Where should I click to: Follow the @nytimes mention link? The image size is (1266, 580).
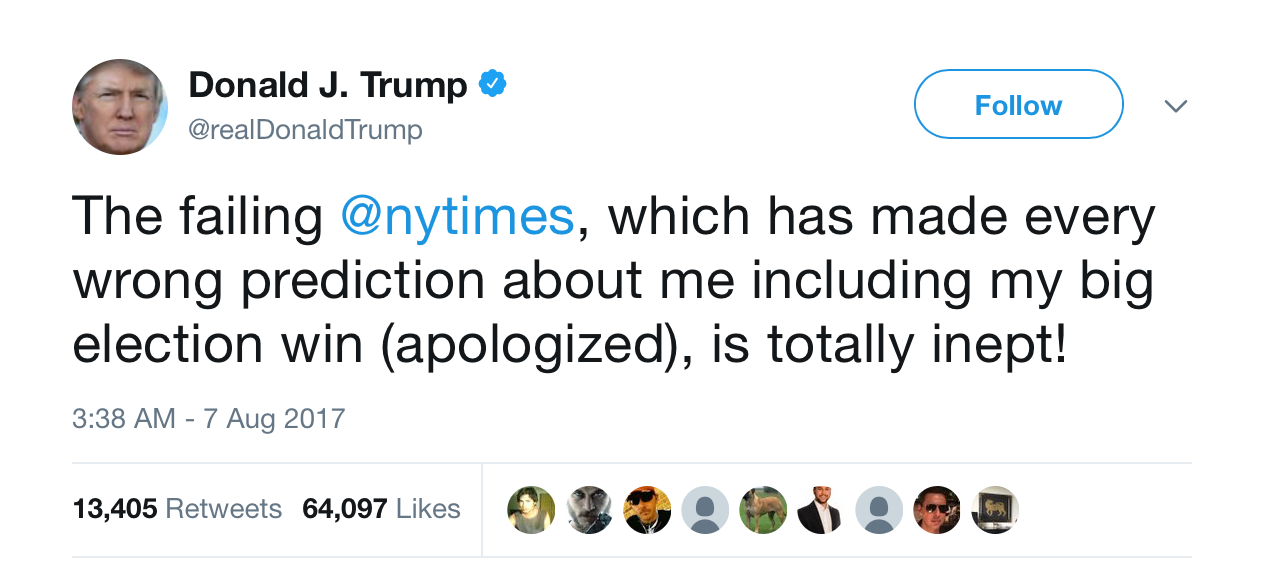tap(458, 217)
